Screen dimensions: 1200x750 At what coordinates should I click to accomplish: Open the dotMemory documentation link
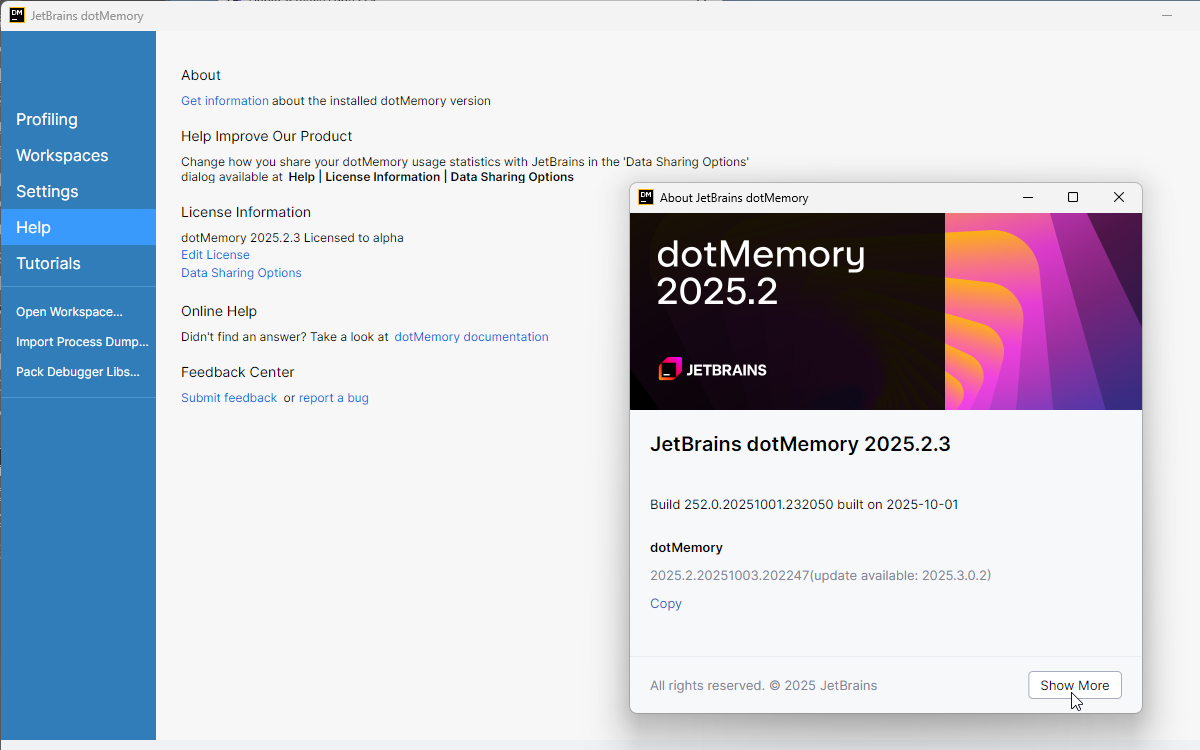tap(471, 337)
